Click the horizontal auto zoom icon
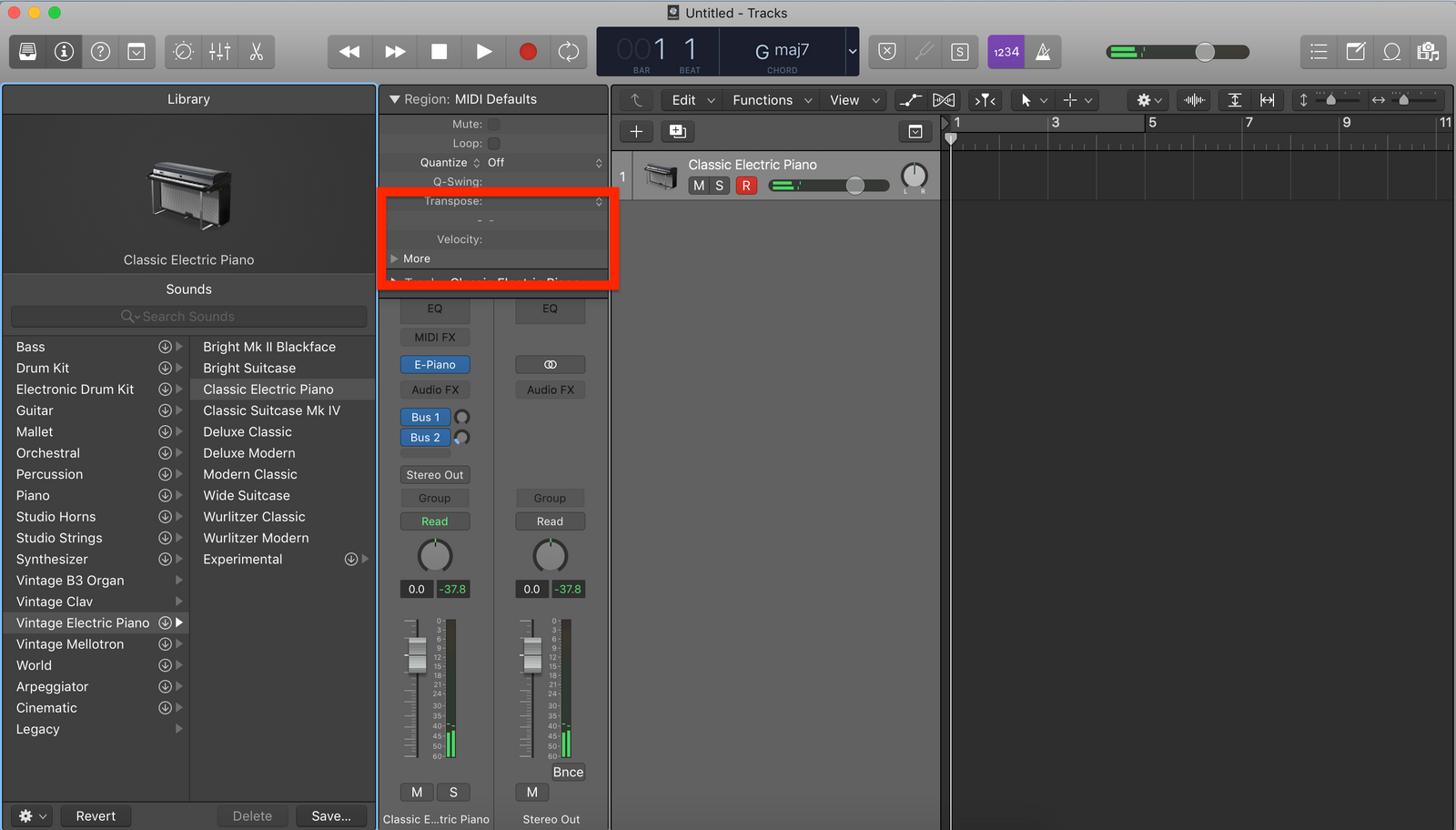1456x830 pixels. (x=1267, y=100)
